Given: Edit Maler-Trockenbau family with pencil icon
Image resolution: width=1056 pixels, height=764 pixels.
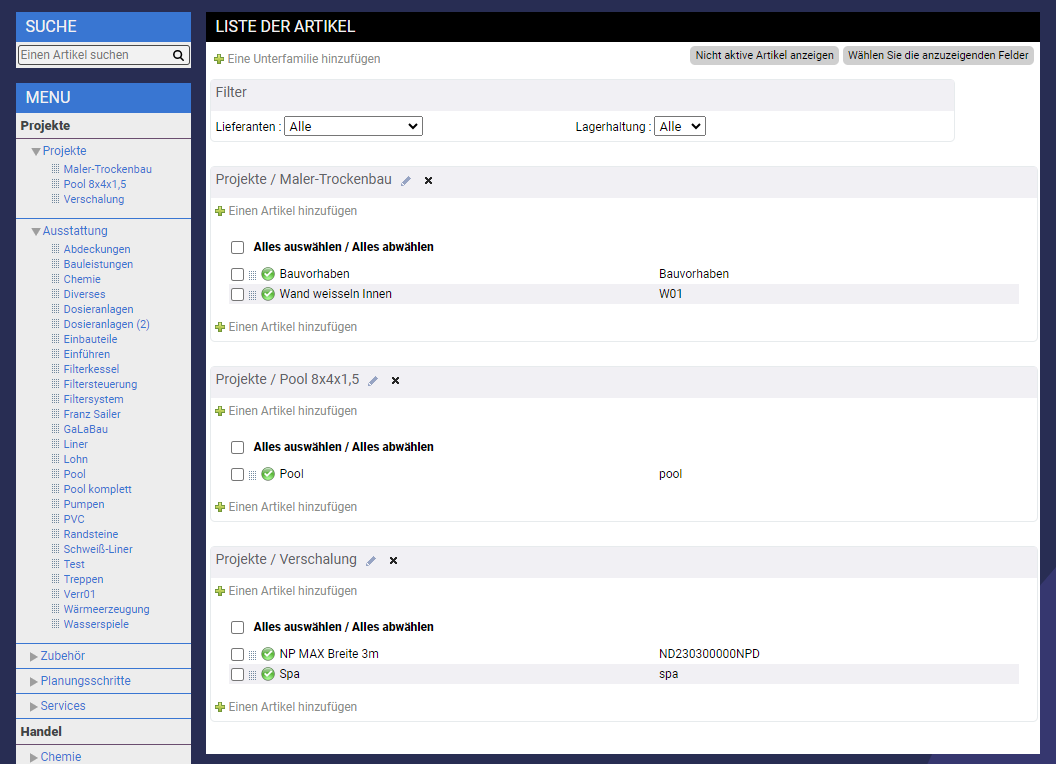Looking at the screenshot, I should 406,181.
